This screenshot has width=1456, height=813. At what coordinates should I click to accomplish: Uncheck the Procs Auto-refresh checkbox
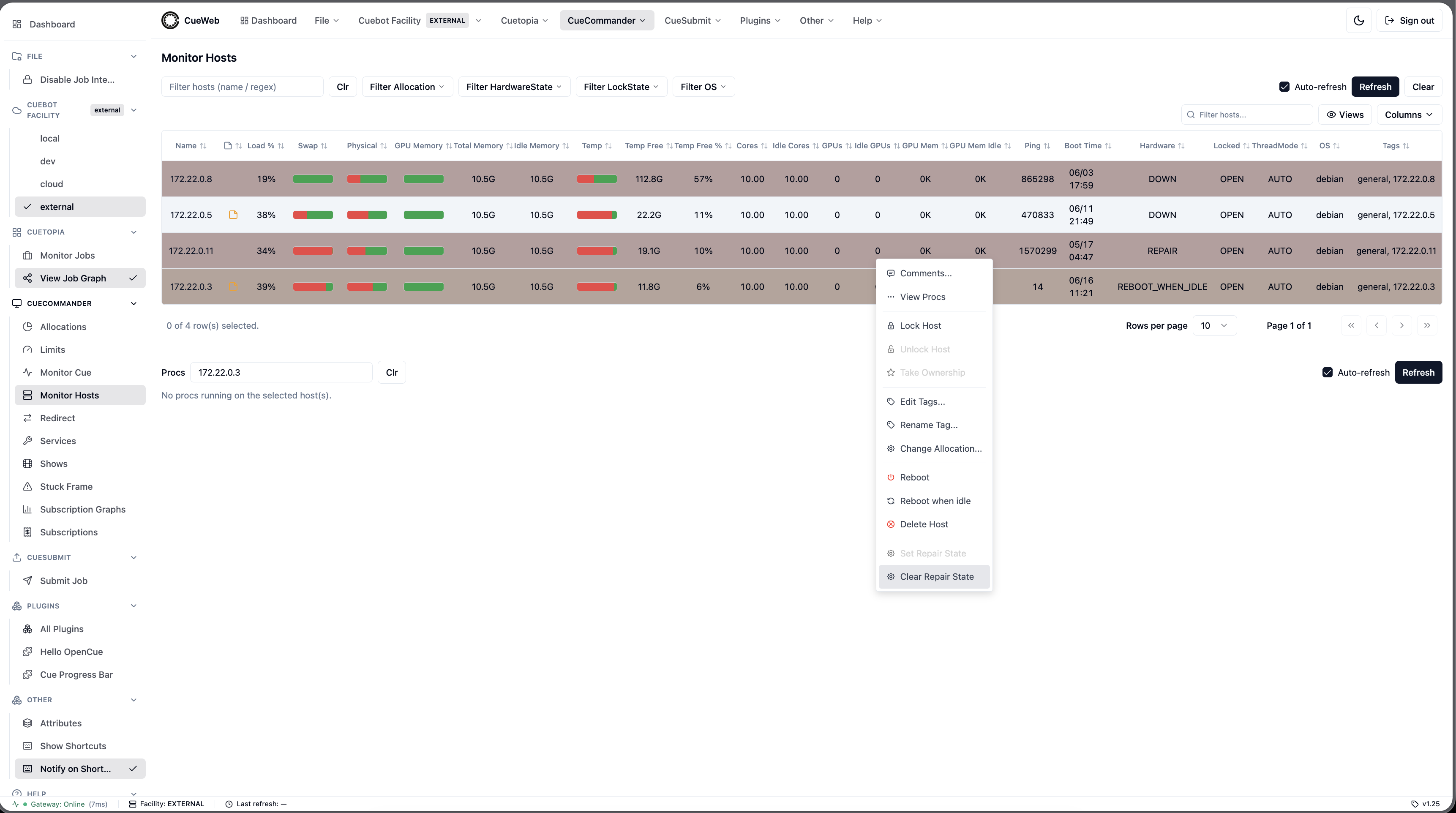pos(1328,373)
